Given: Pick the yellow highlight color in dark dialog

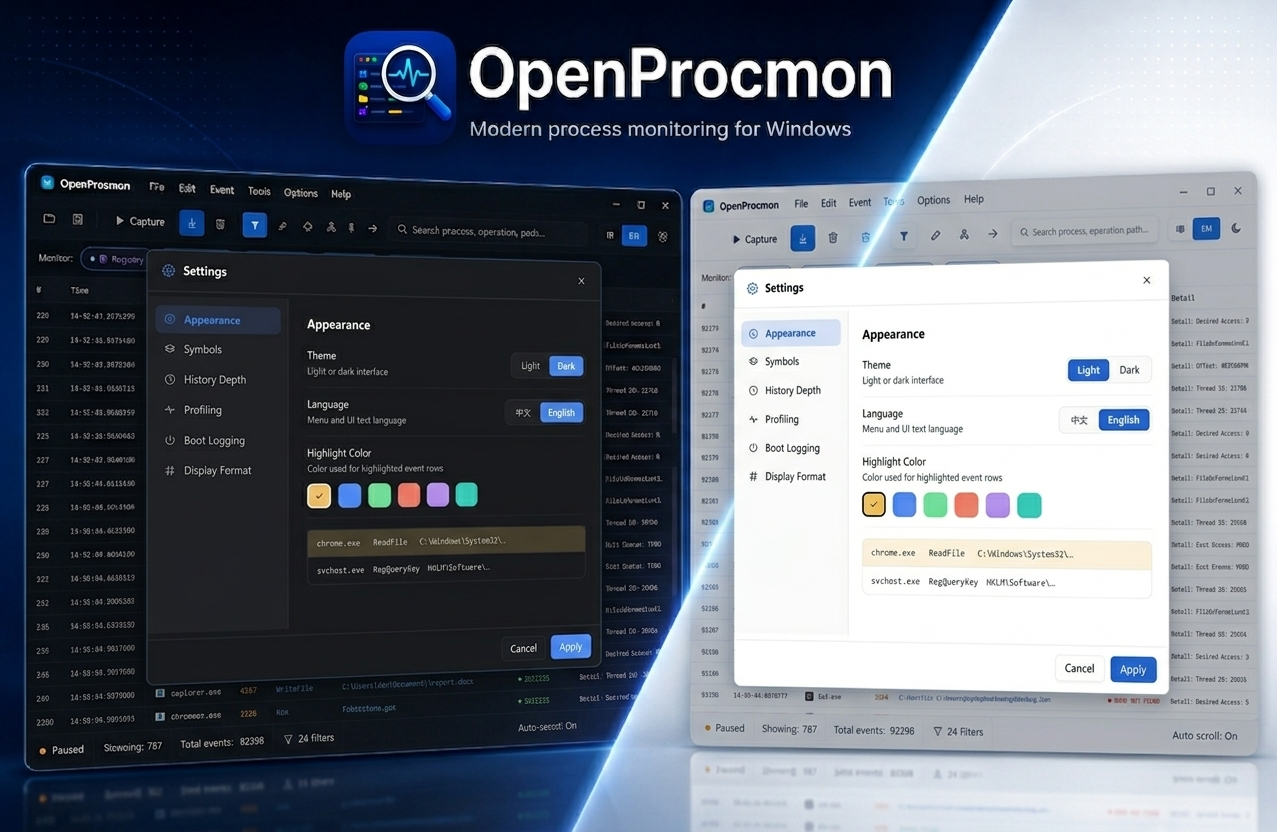Looking at the screenshot, I should coord(319,495).
